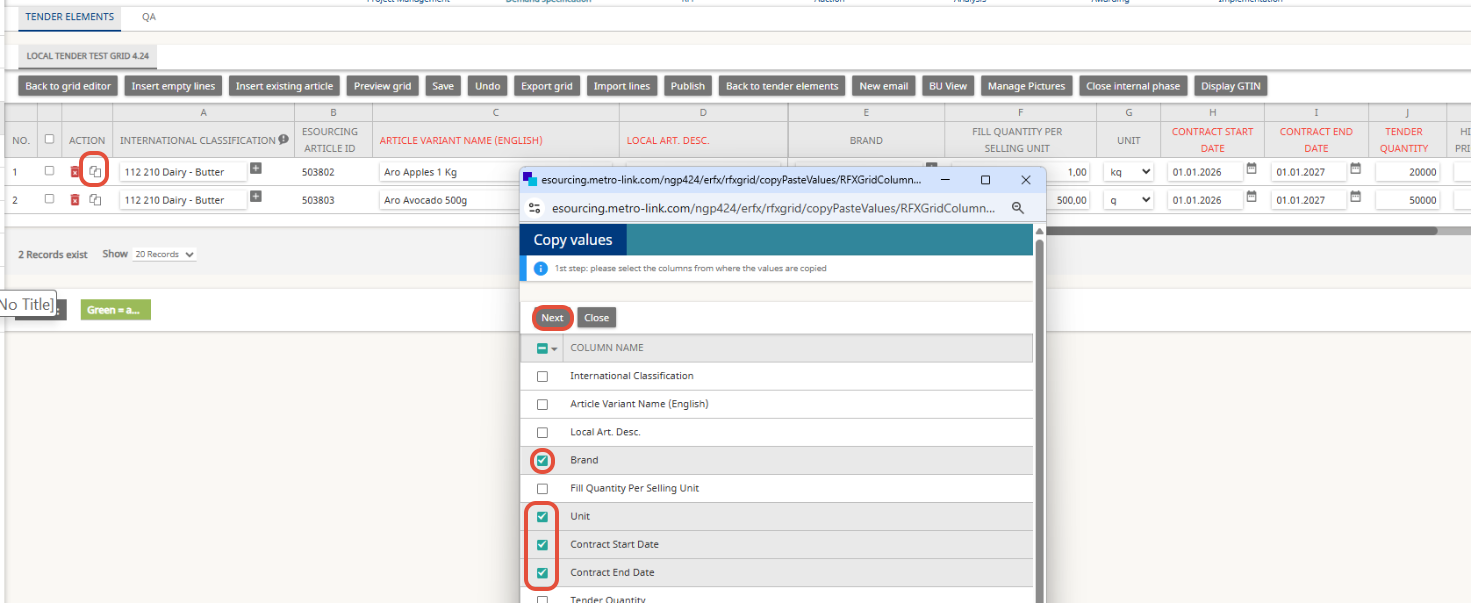Click the plus icon beside row 1 classification
Screen dimensions: 1471x603
tap(256, 169)
